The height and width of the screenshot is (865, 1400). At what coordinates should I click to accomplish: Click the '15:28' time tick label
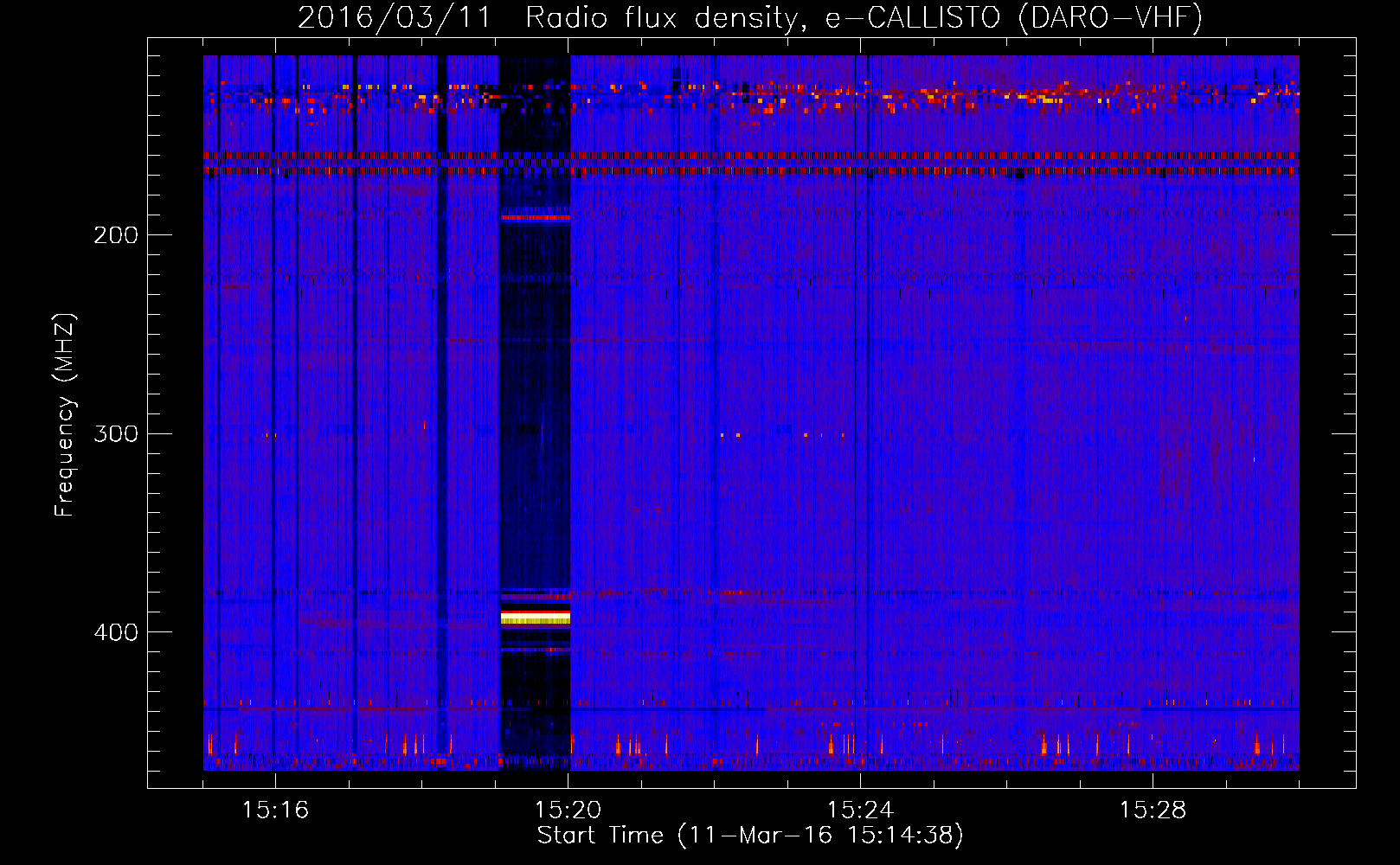click(x=1153, y=811)
